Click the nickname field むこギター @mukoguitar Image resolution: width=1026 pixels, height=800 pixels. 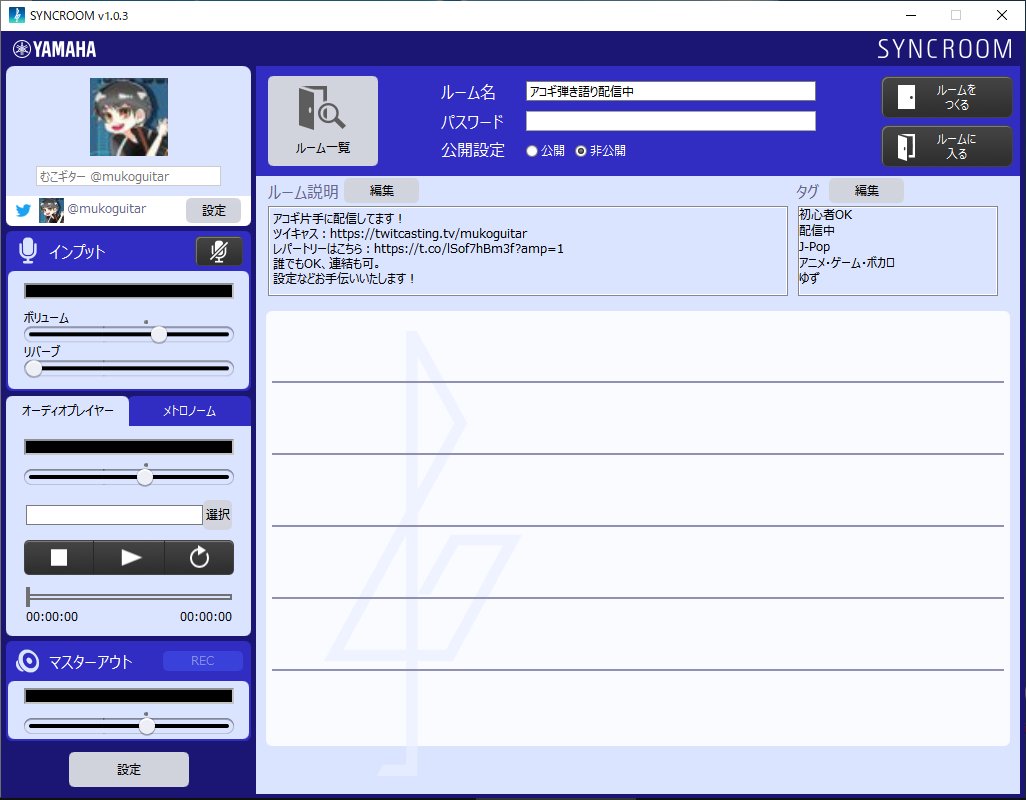tap(128, 176)
